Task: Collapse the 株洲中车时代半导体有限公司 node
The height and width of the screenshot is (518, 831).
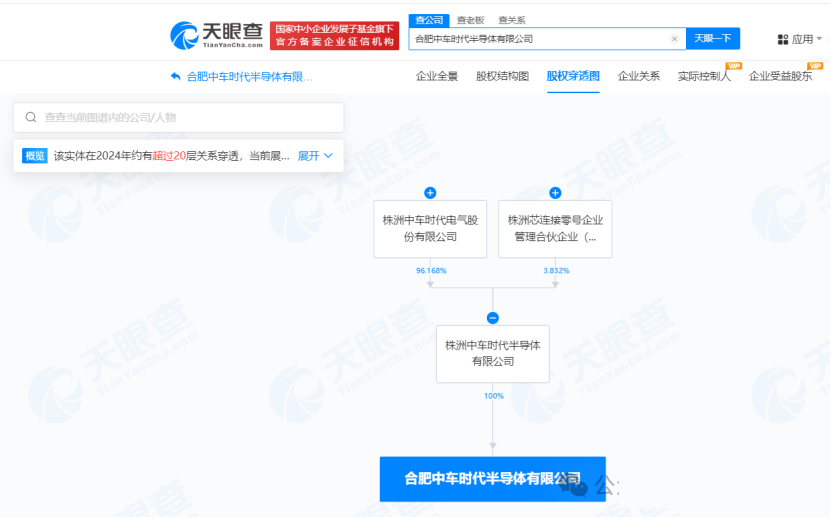Action: pos(492,318)
